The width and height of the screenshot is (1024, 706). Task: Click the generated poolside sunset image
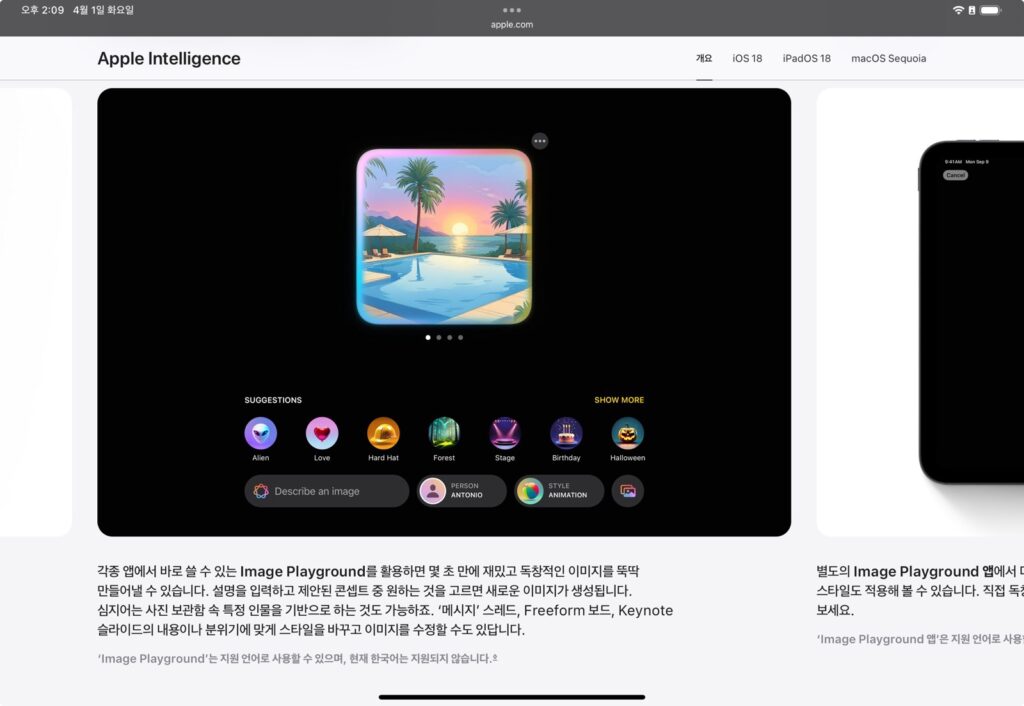[444, 236]
